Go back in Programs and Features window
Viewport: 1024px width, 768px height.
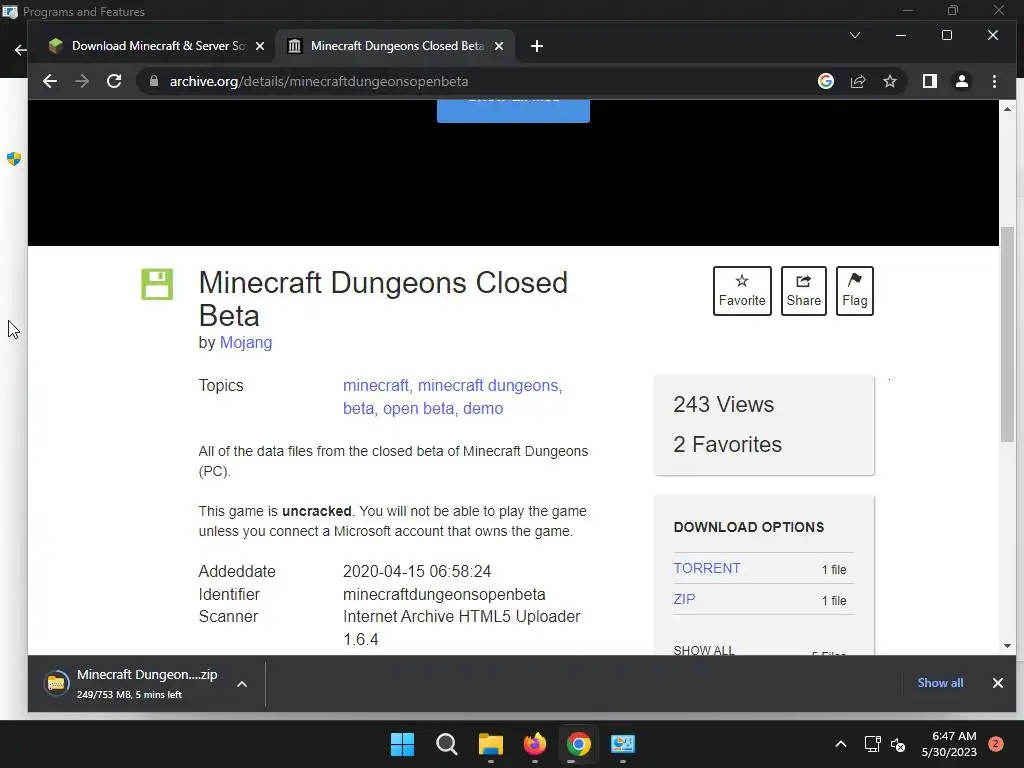point(20,50)
